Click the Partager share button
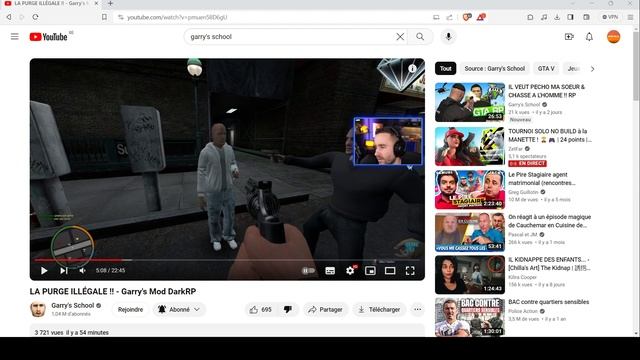 [x=325, y=310]
